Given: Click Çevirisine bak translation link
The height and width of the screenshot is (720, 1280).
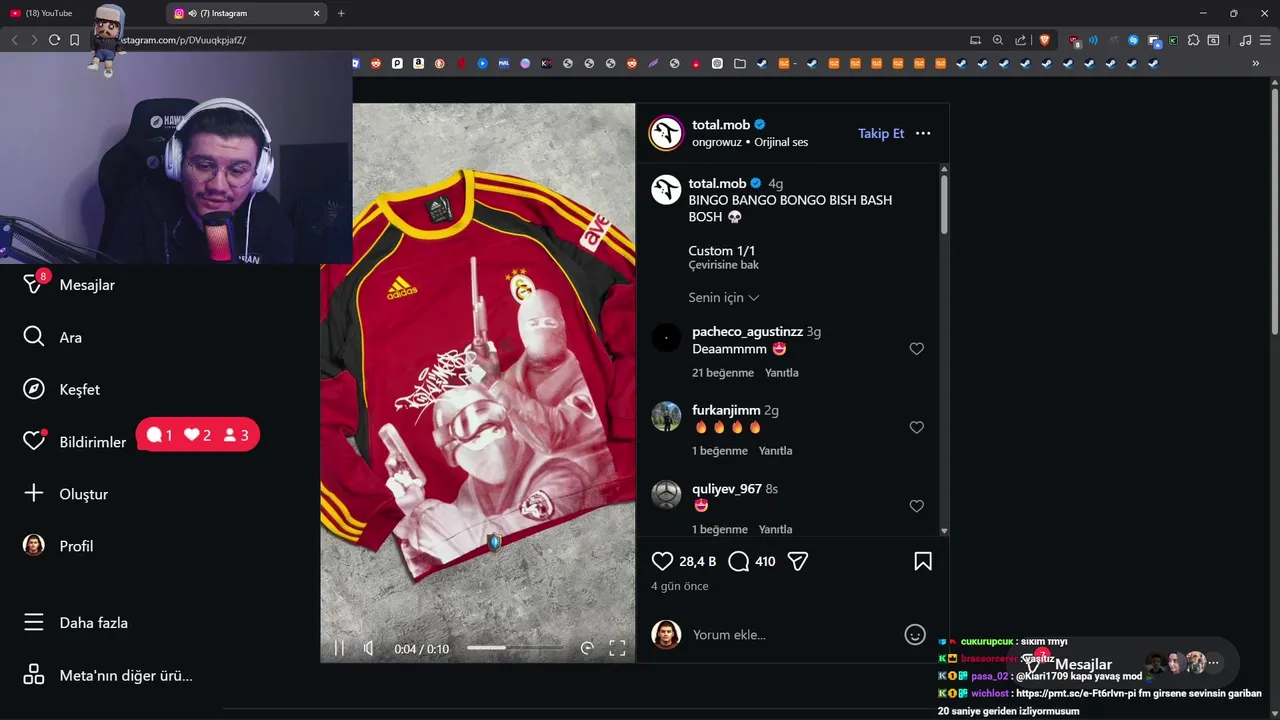Looking at the screenshot, I should tap(723, 265).
